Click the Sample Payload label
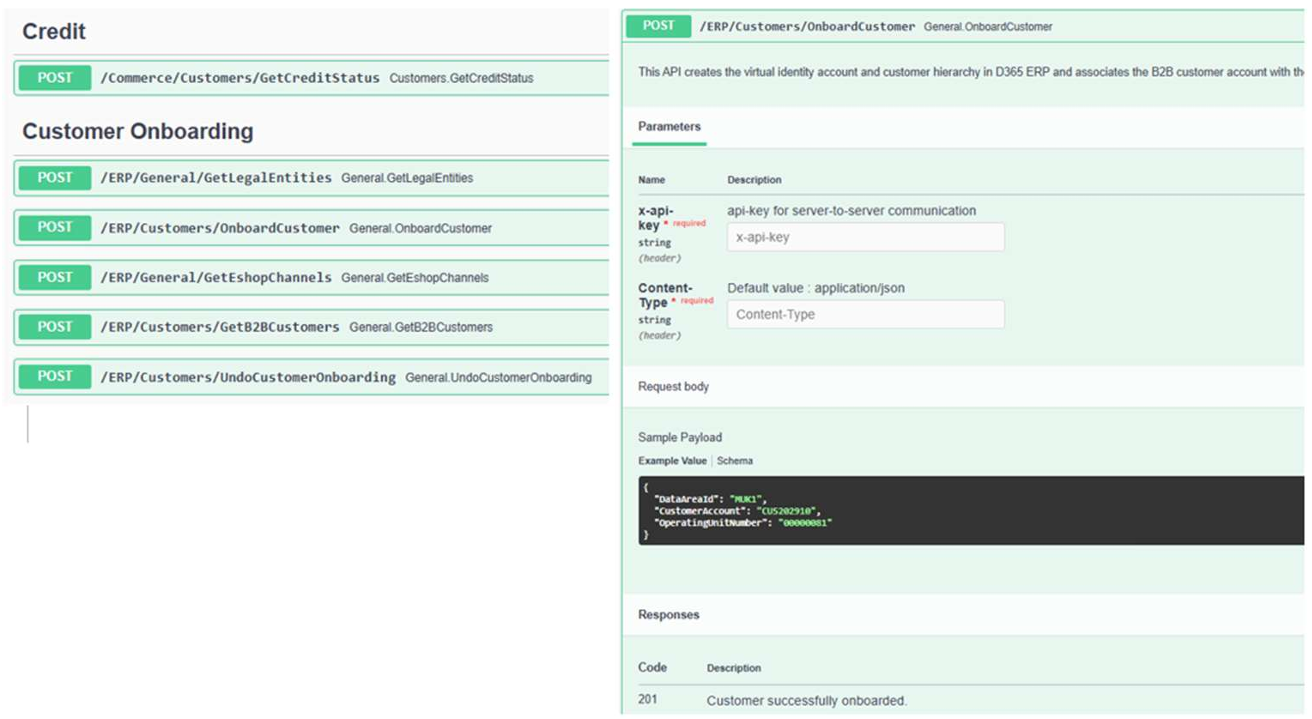 (x=680, y=437)
